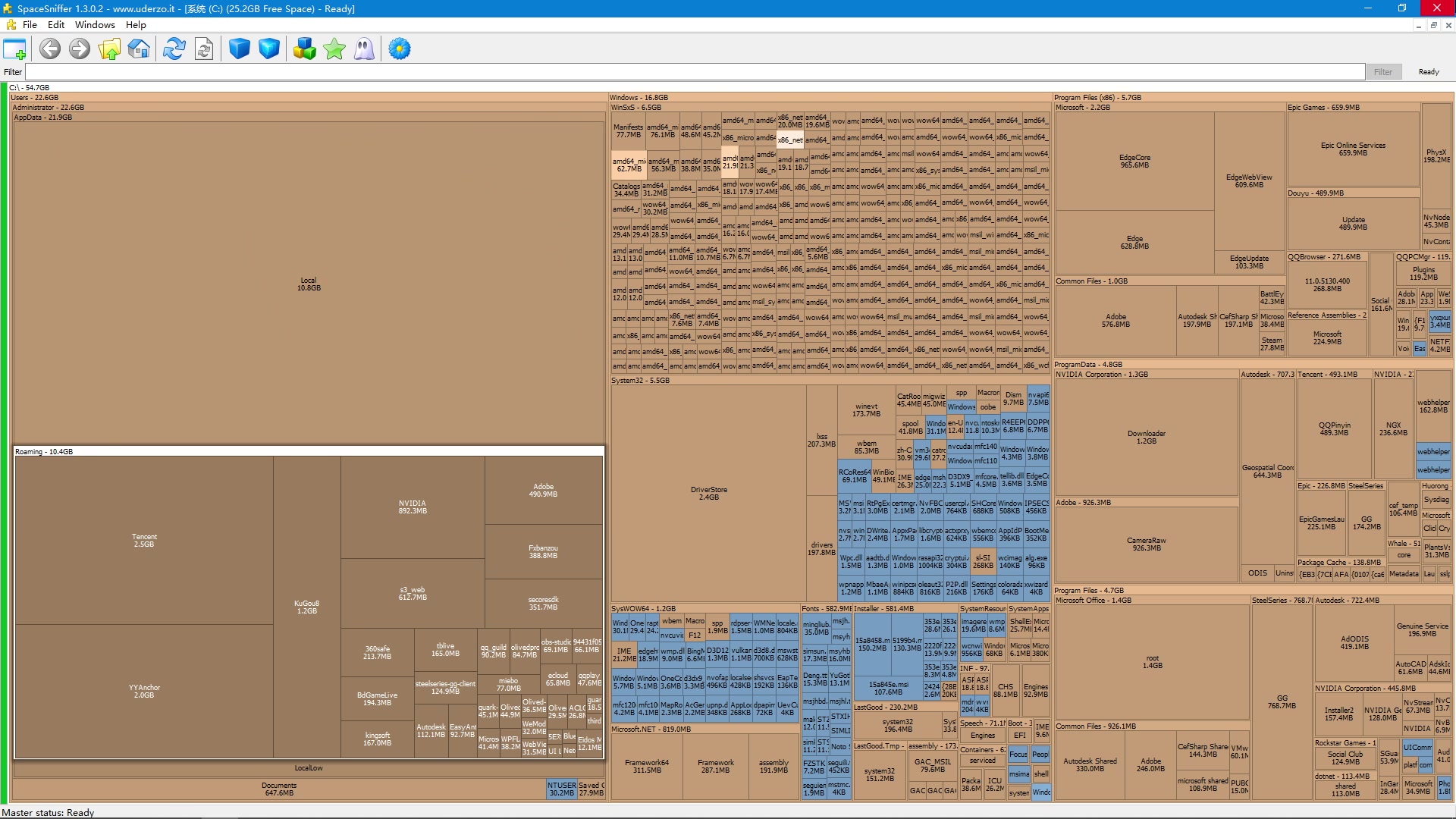Click the New View toolbar icon
This screenshot has width=1456, height=819.
pyautogui.click(x=15, y=49)
